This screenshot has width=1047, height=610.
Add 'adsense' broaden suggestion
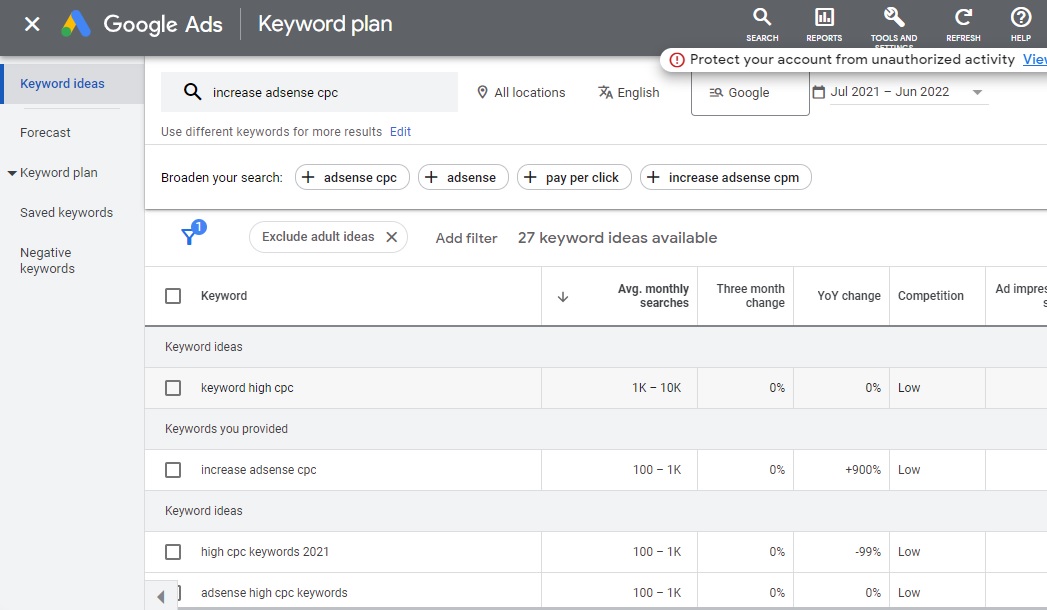[463, 178]
